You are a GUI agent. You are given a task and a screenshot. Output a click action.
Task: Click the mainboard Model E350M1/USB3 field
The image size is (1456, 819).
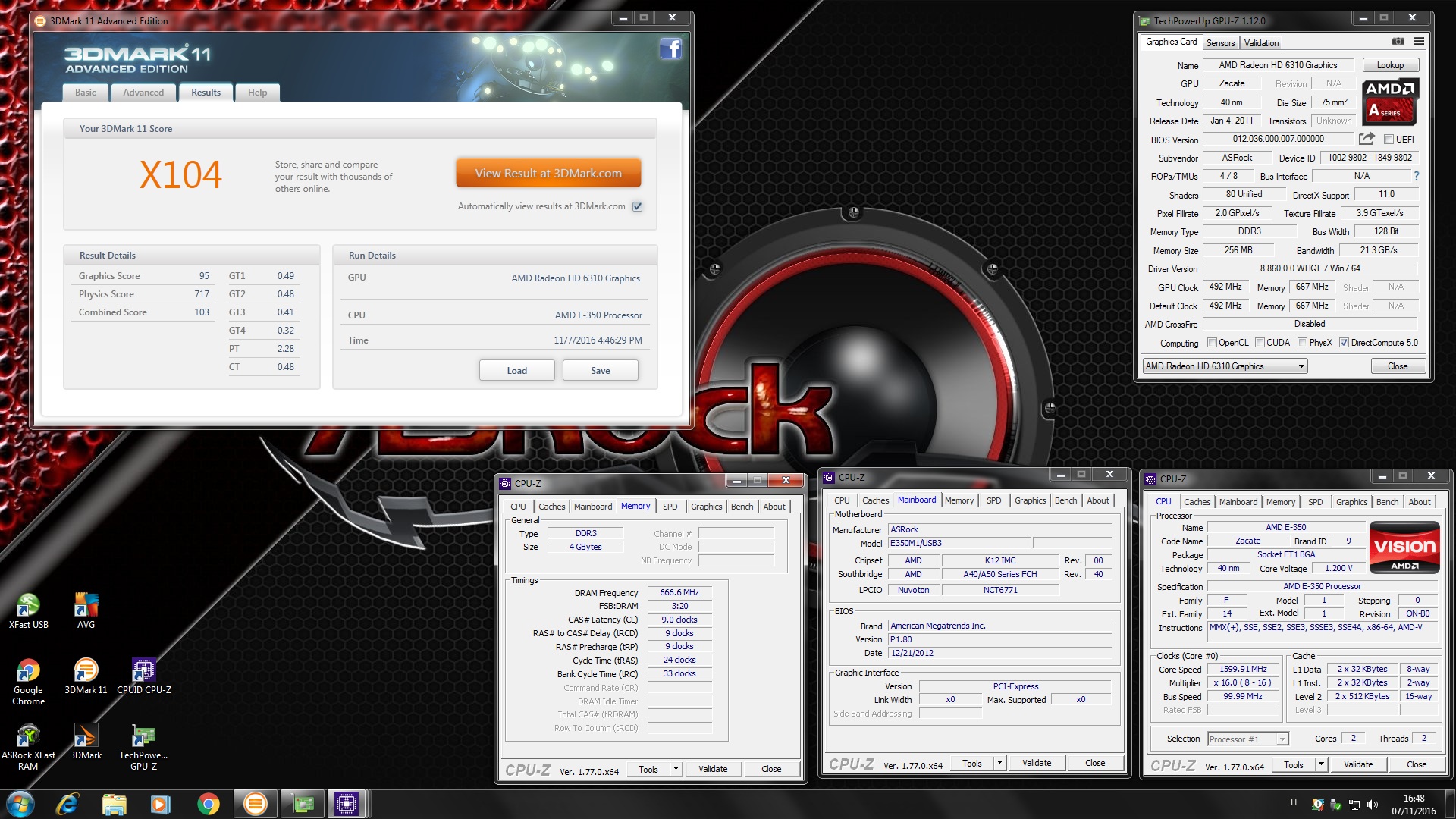pyautogui.click(x=959, y=543)
